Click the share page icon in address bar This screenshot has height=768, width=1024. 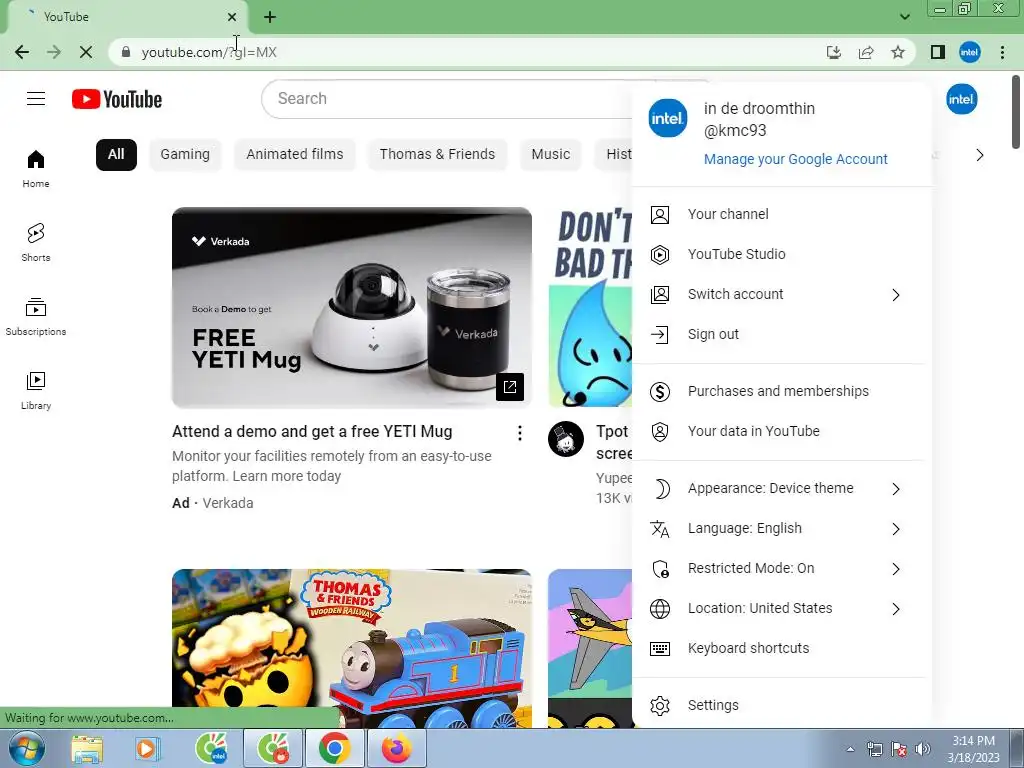(x=866, y=52)
